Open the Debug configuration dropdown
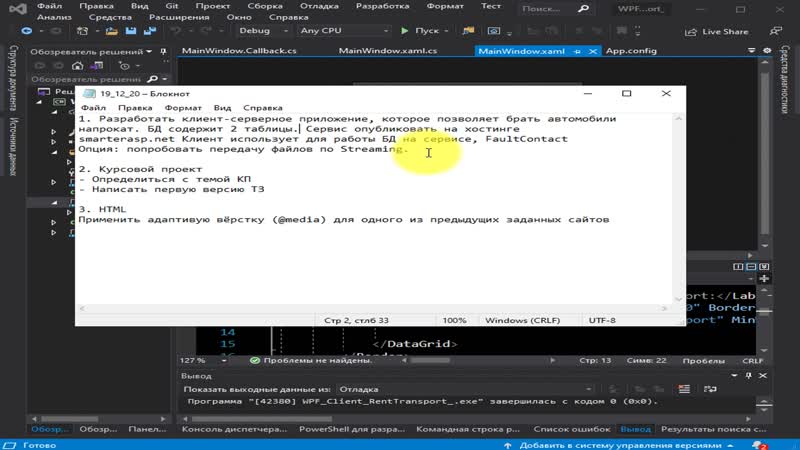The width and height of the screenshot is (800, 450). tap(263, 31)
